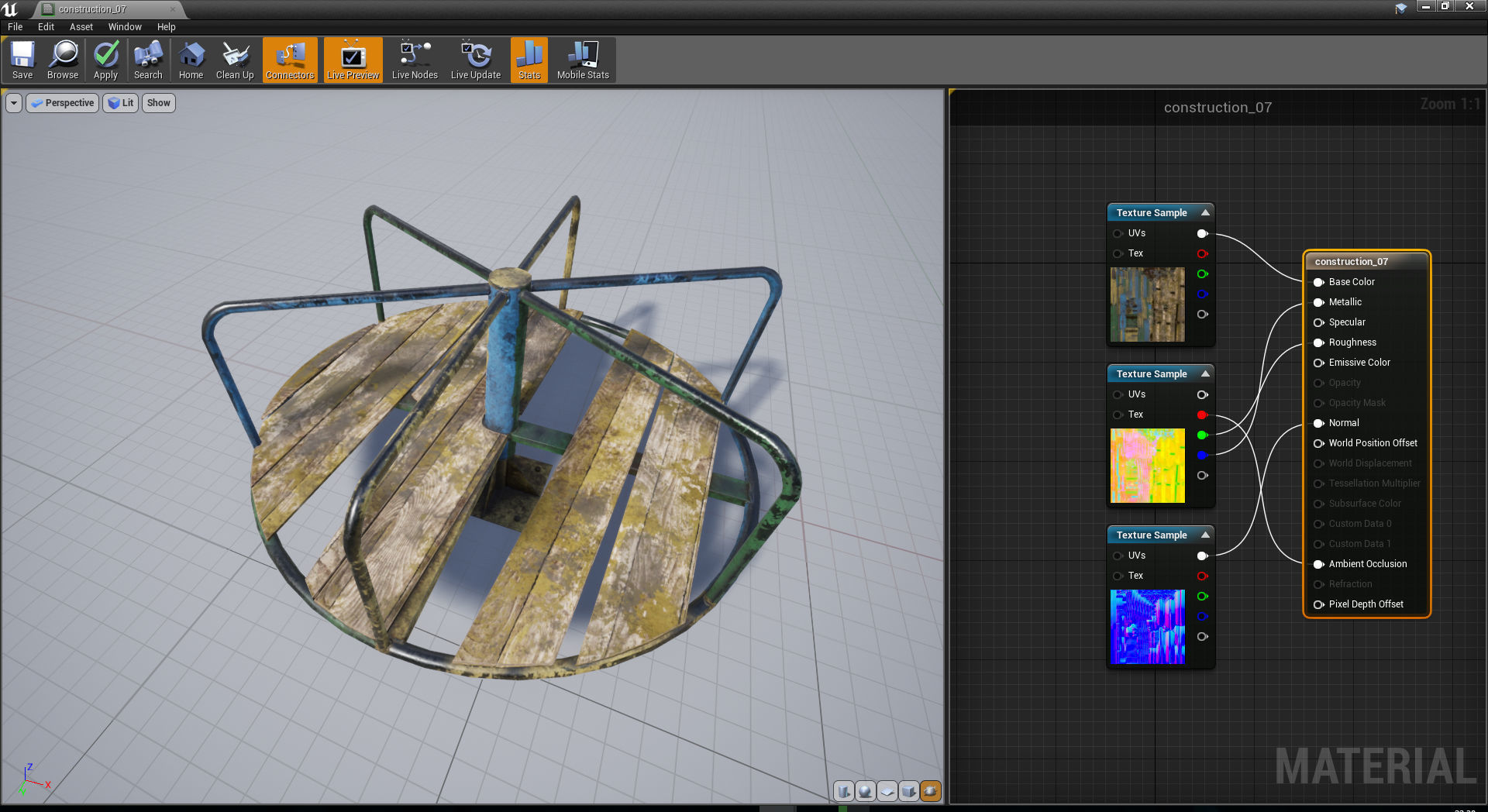Set preview mesh to sphere
Viewport: 1488px width, 812px height.
[866, 791]
